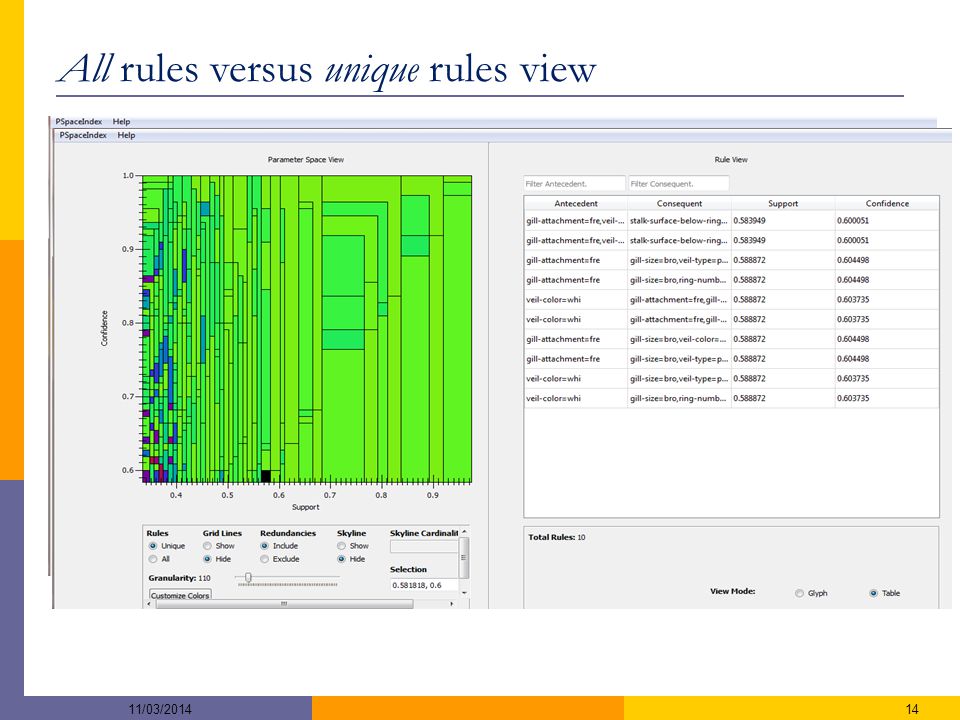Click the horizontal scrollbar thumb
This screenshot has height=720, width=960.
[x=284, y=604]
